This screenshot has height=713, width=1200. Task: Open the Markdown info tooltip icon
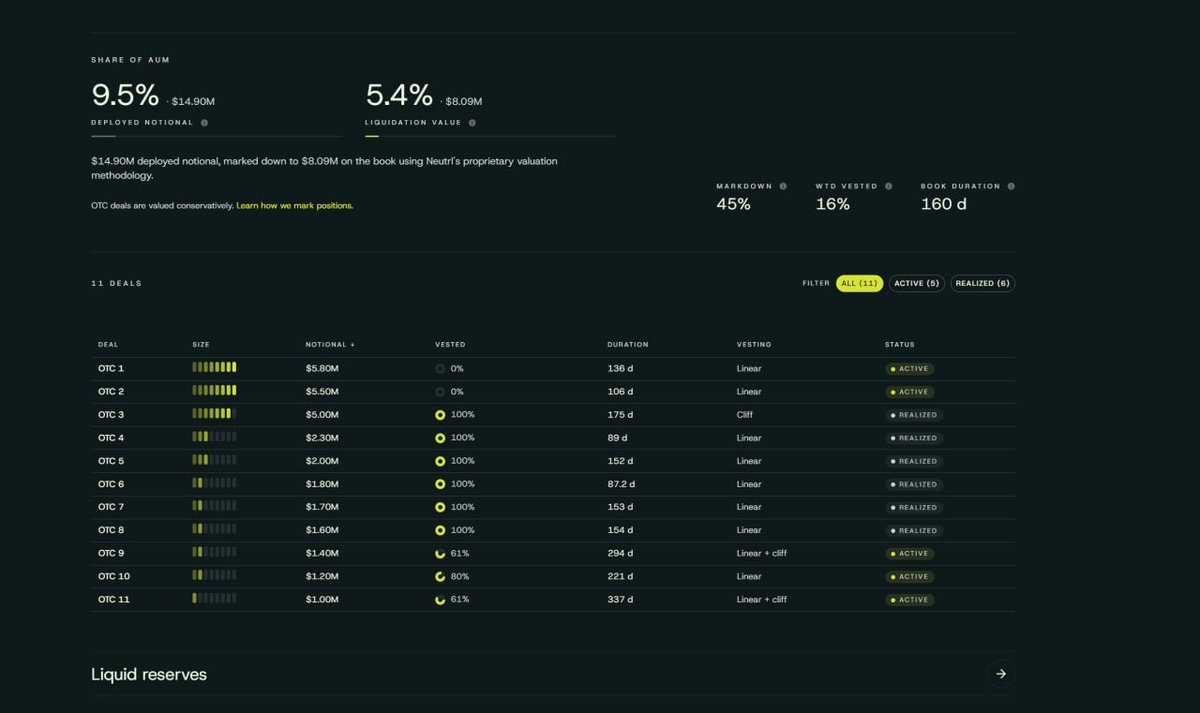tap(783, 186)
